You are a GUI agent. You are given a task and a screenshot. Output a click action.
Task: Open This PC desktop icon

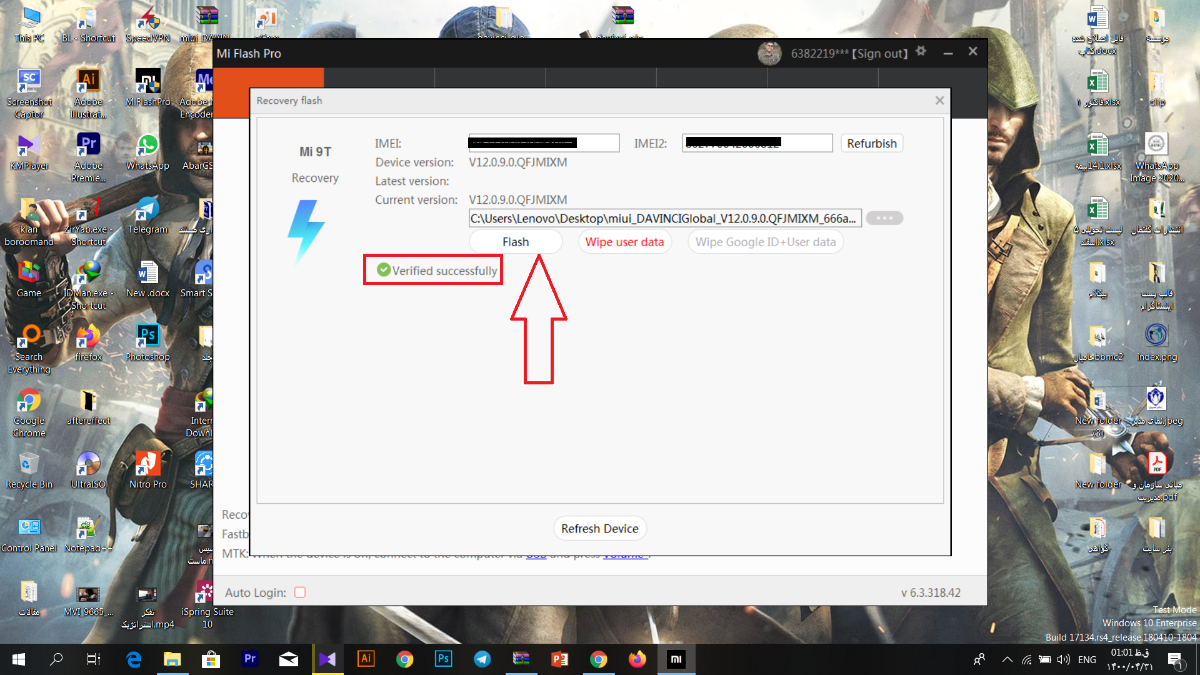[x=30, y=25]
